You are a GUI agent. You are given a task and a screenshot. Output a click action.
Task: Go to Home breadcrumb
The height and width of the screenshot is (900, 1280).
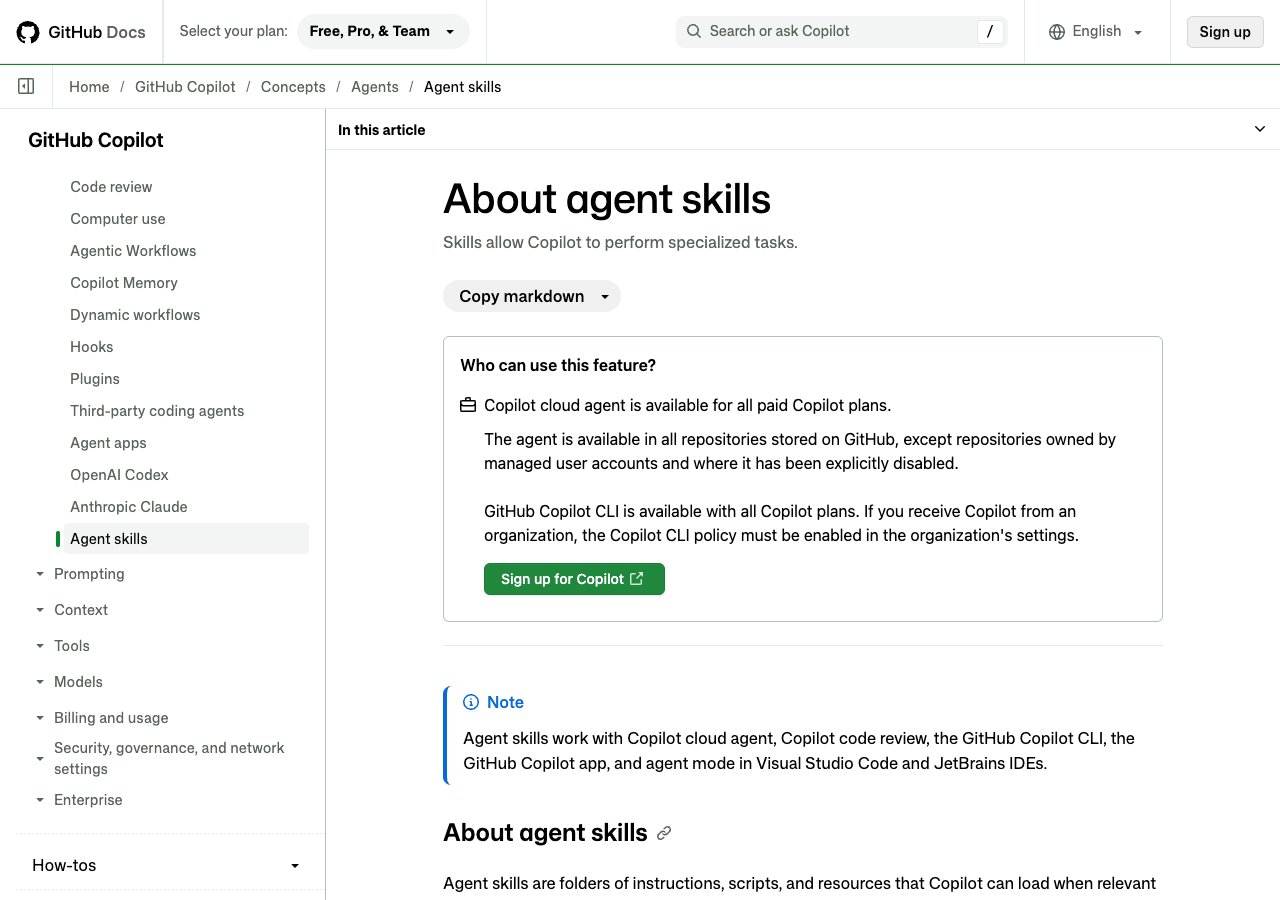89,87
